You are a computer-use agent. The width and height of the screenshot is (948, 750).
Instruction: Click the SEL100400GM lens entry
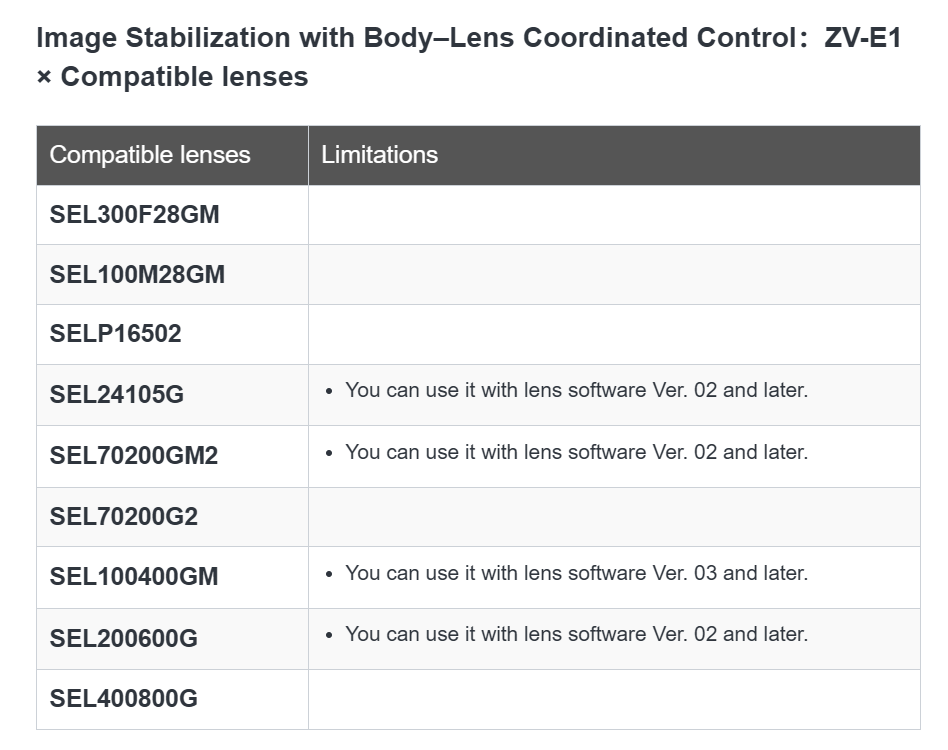click(134, 577)
